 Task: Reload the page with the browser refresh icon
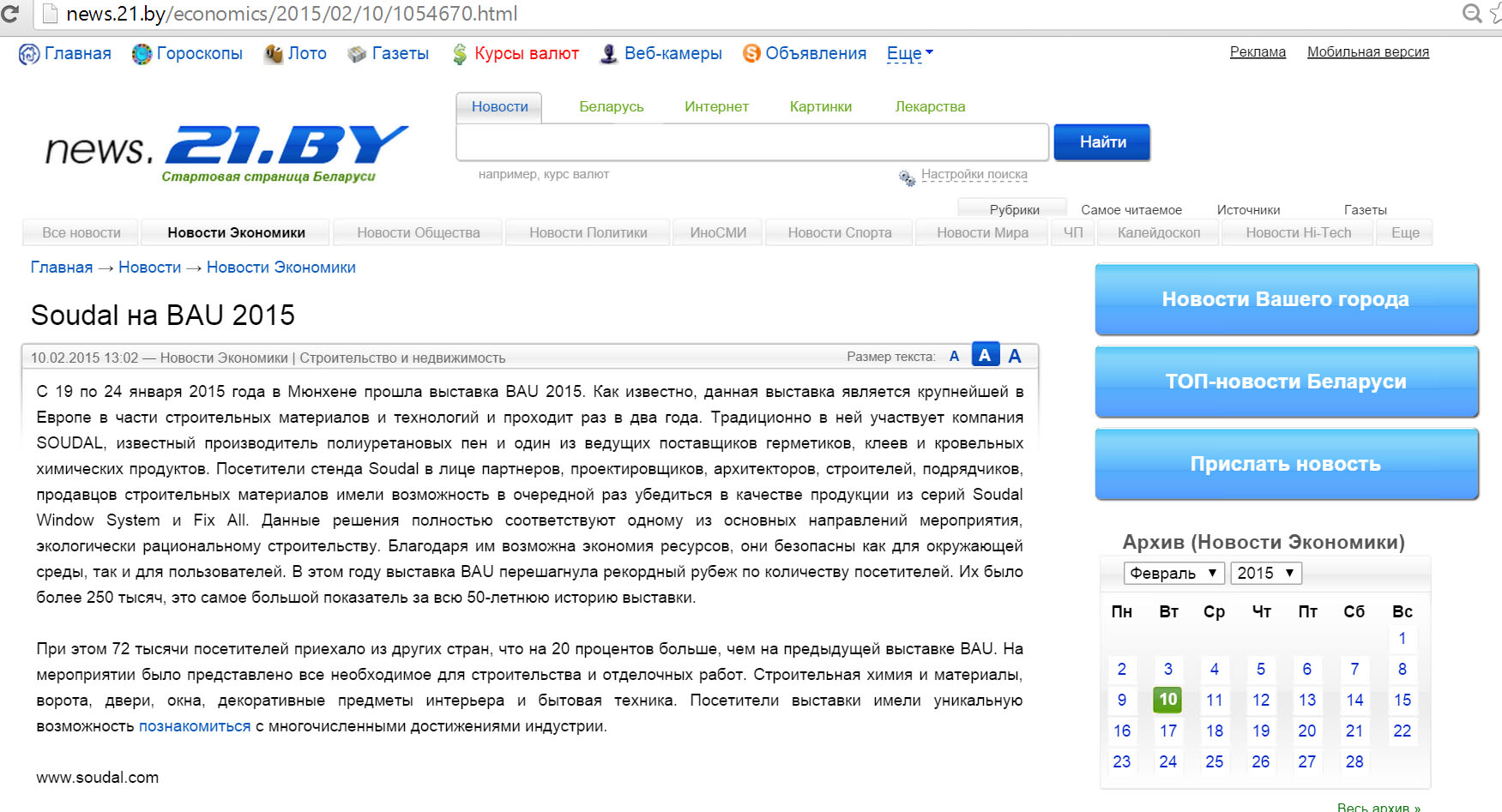click(x=9, y=14)
